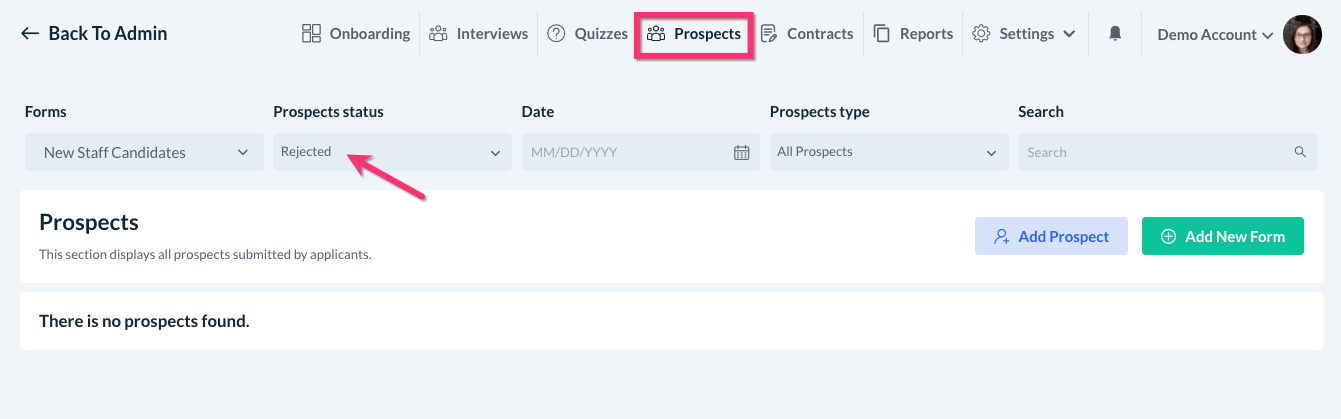Image resolution: width=1341 pixels, height=419 pixels.
Task: Expand the Prospects status dropdown
Action: point(391,153)
